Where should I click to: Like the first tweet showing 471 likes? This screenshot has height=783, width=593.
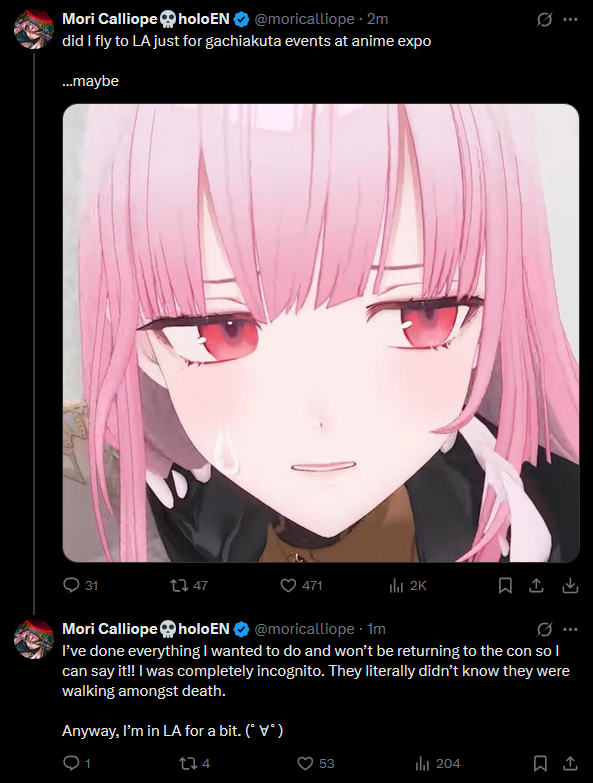click(289, 585)
